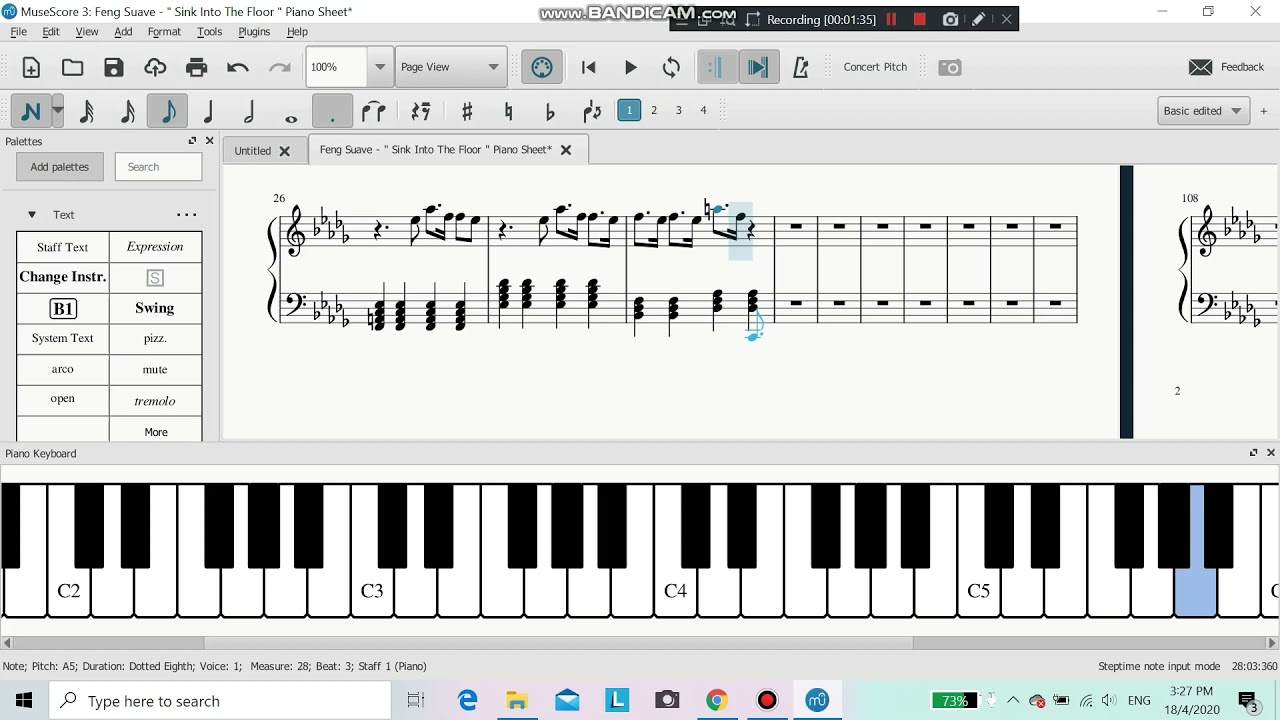Image resolution: width=1280 pixels, height=720 pixels.
Task: Apply a natural accidental
Action: coord(508,111)
